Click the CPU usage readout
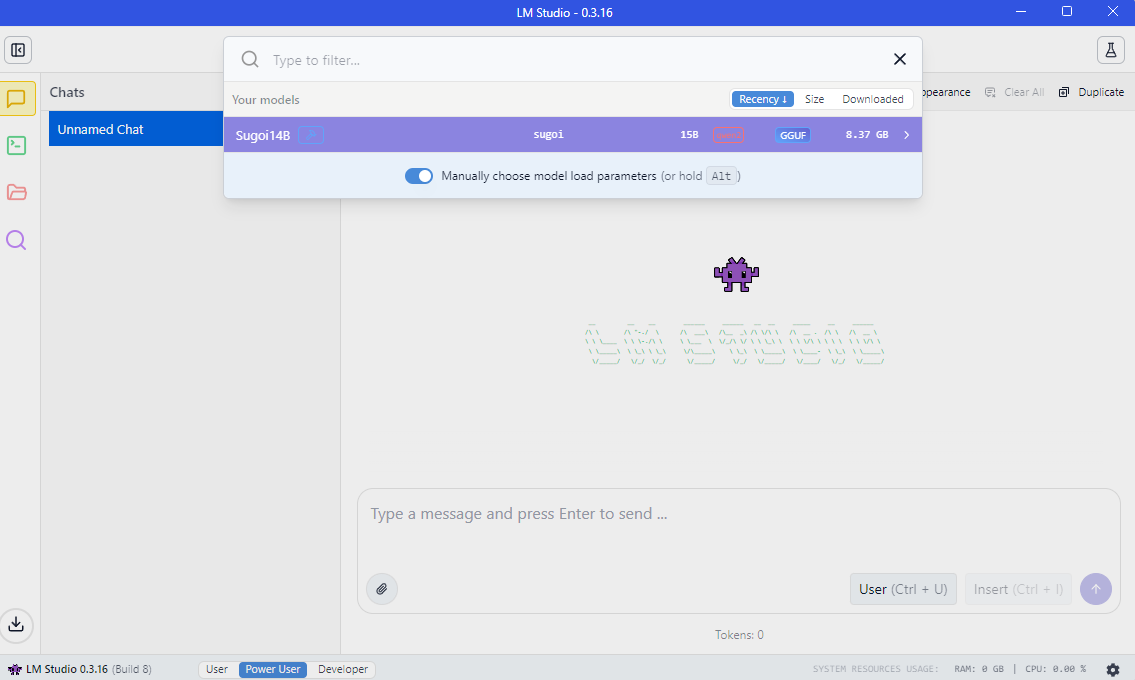Viewport: 1135px width, 680px height. click(x=1055, y=669)
